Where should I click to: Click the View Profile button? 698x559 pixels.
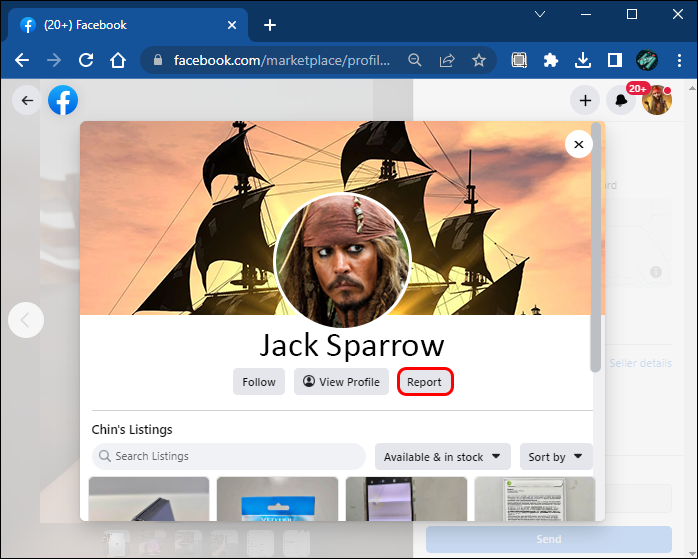pyautogui.click(x=341, y=382)
